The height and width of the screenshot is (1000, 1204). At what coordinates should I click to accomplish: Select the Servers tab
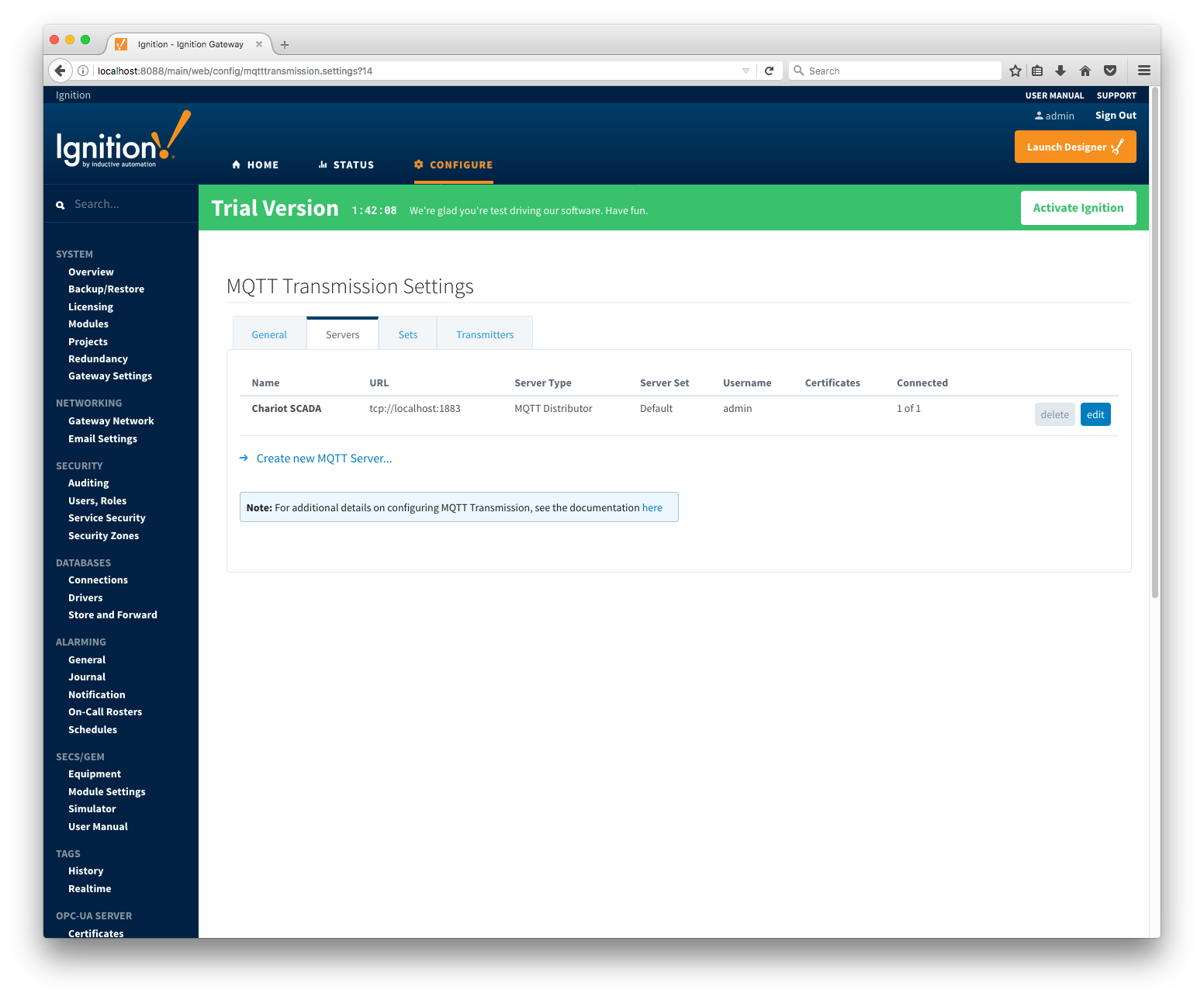342,334
